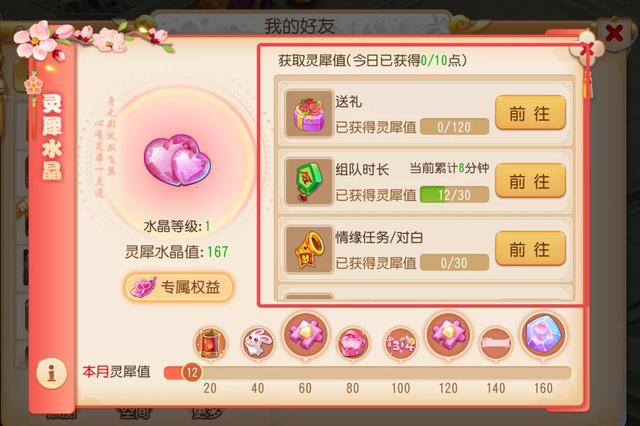Click 前往 button for 情缘任务/对白
Image resolution: width=640 pixels, height=426 pixels.
click(530, 248)
